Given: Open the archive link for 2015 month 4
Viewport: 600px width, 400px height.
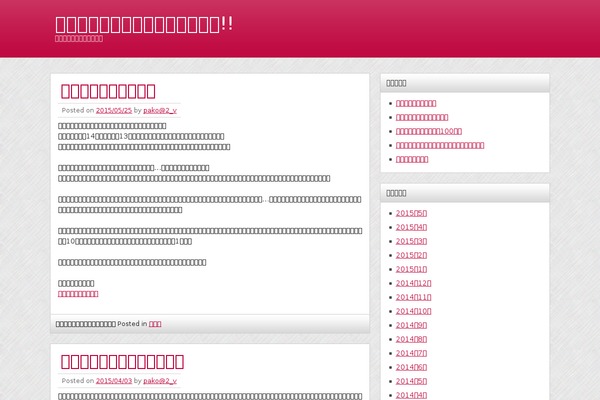Looking at the screenshot, I should [x=411, y=227].
